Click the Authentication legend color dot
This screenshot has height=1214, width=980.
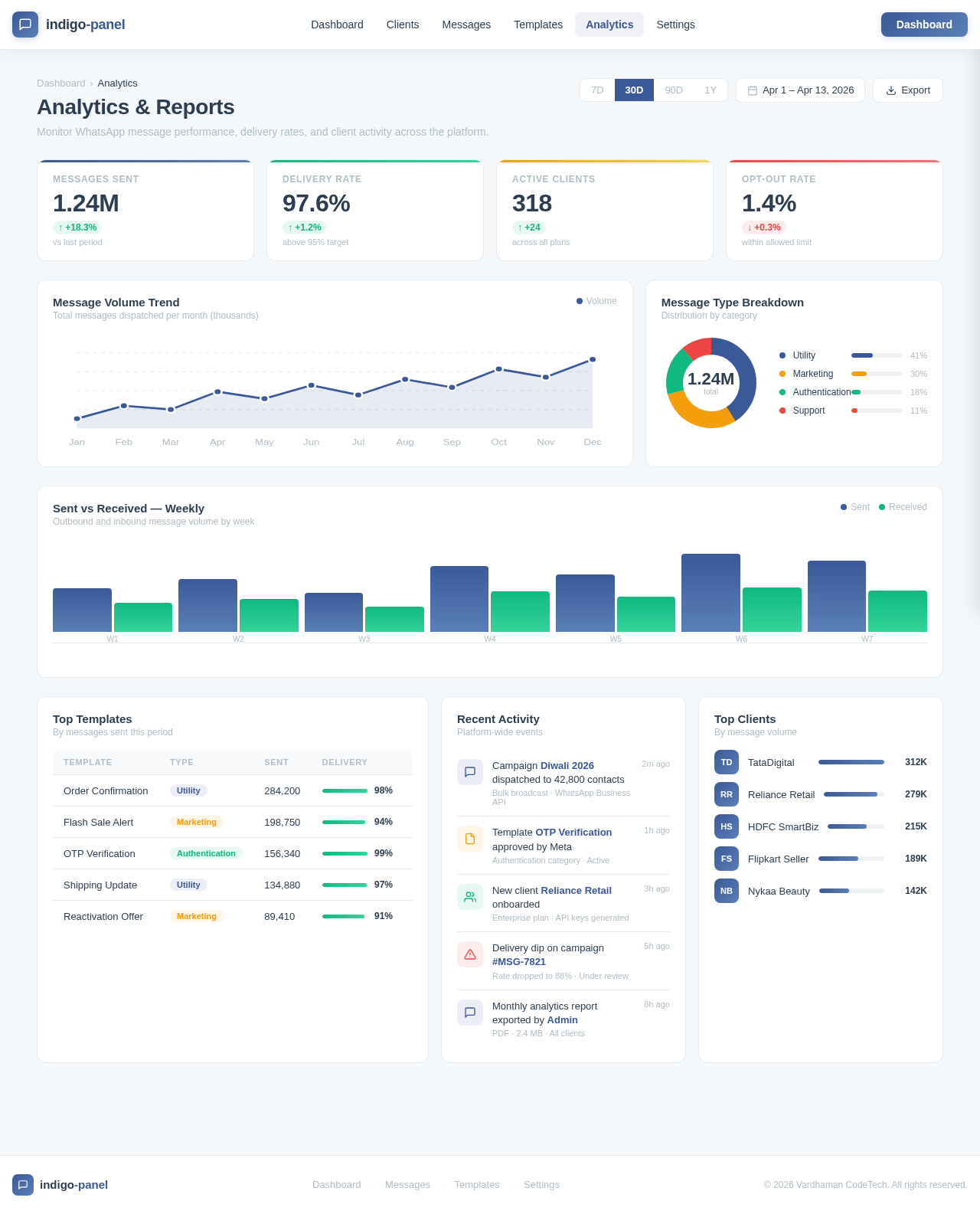tap(782, 392)
